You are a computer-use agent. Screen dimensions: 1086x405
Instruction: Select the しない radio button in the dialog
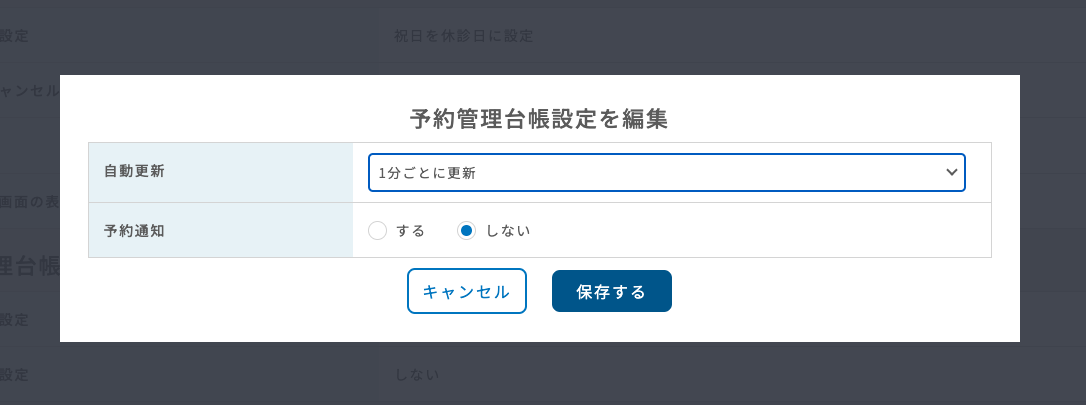coord(466,231)
